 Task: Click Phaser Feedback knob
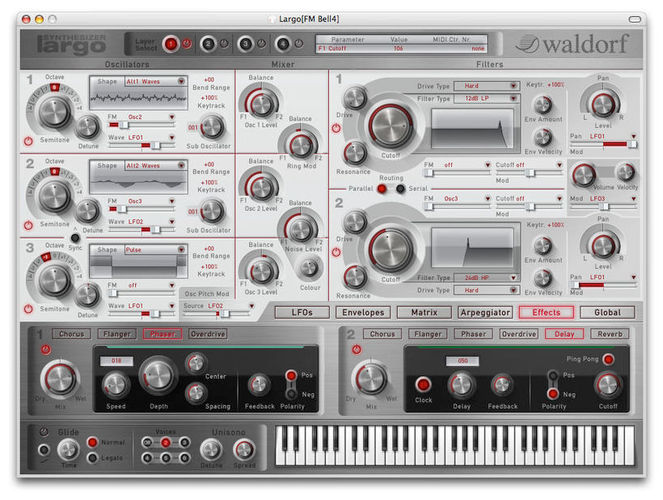point(258,385)
